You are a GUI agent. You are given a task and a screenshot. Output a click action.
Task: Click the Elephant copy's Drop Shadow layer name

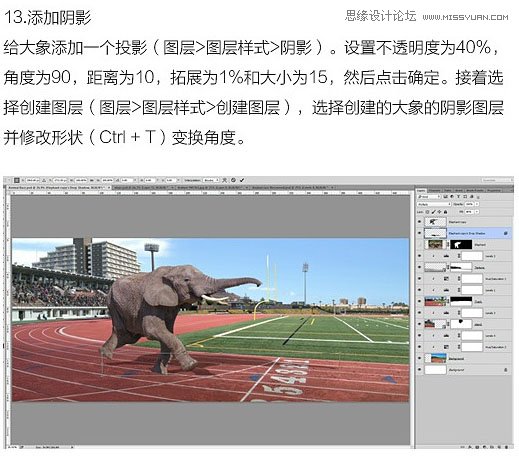(467, 233)
